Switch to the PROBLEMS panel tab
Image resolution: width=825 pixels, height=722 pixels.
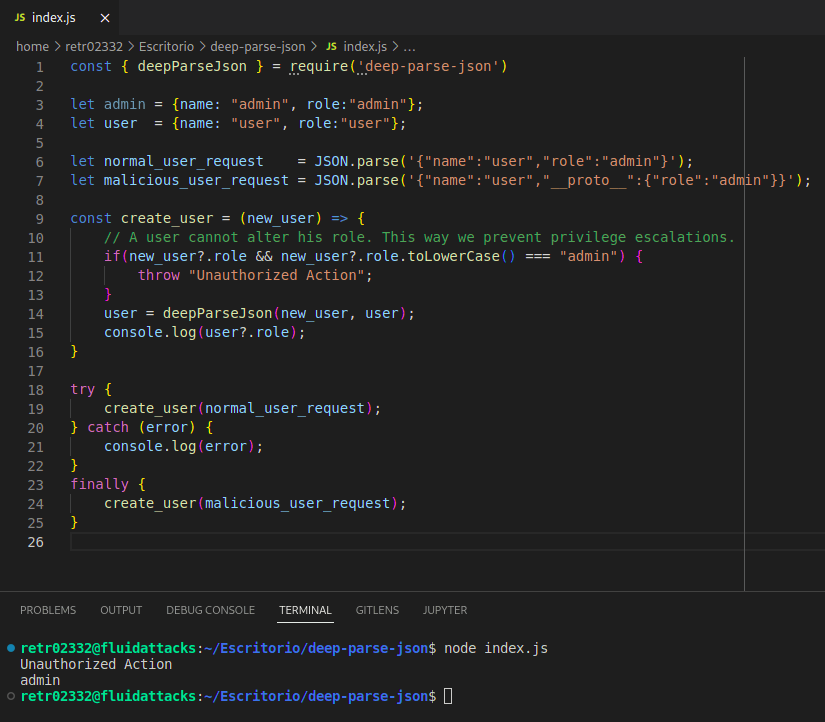tap(48, 610)
